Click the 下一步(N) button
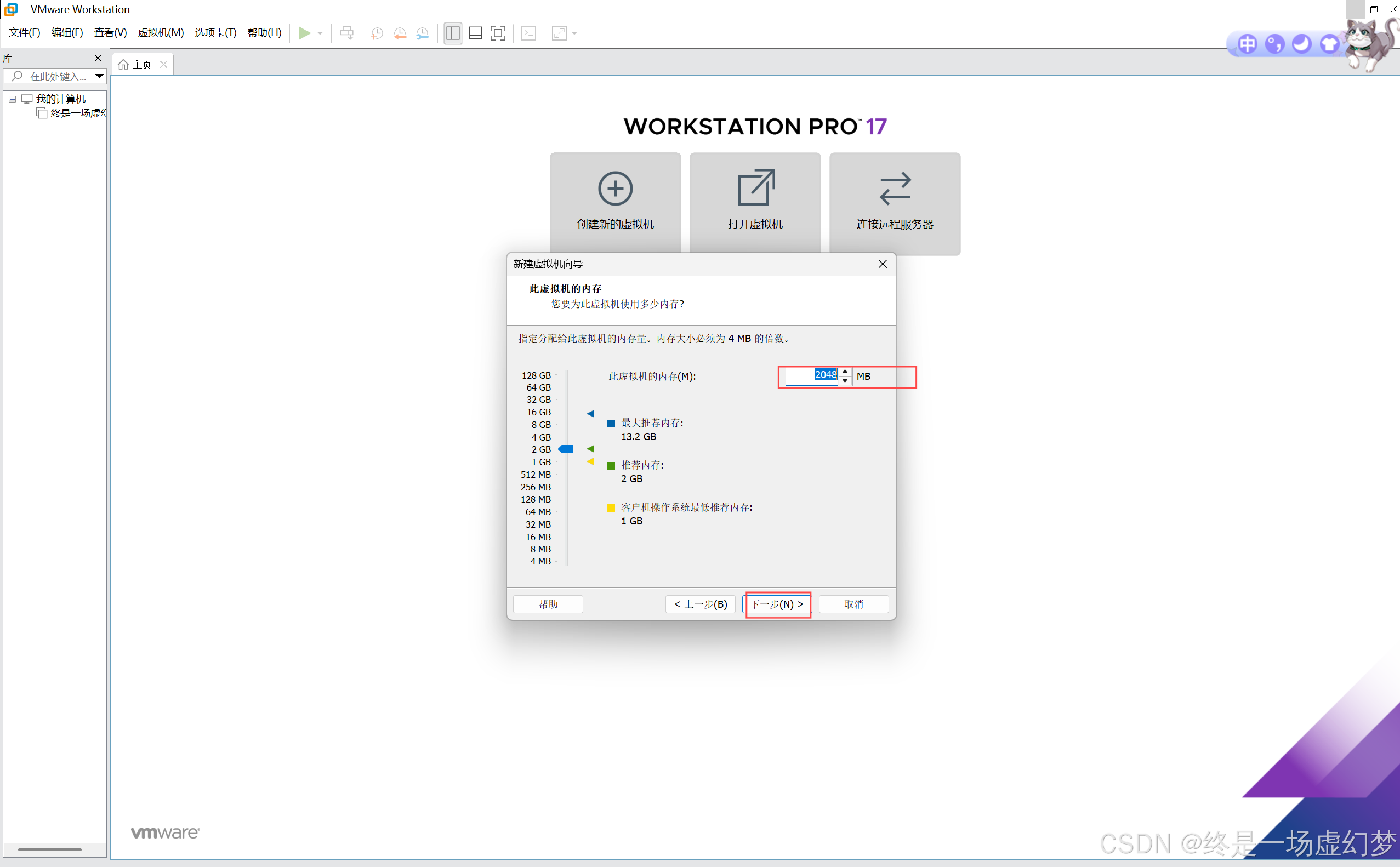 (x=778, y=604)
